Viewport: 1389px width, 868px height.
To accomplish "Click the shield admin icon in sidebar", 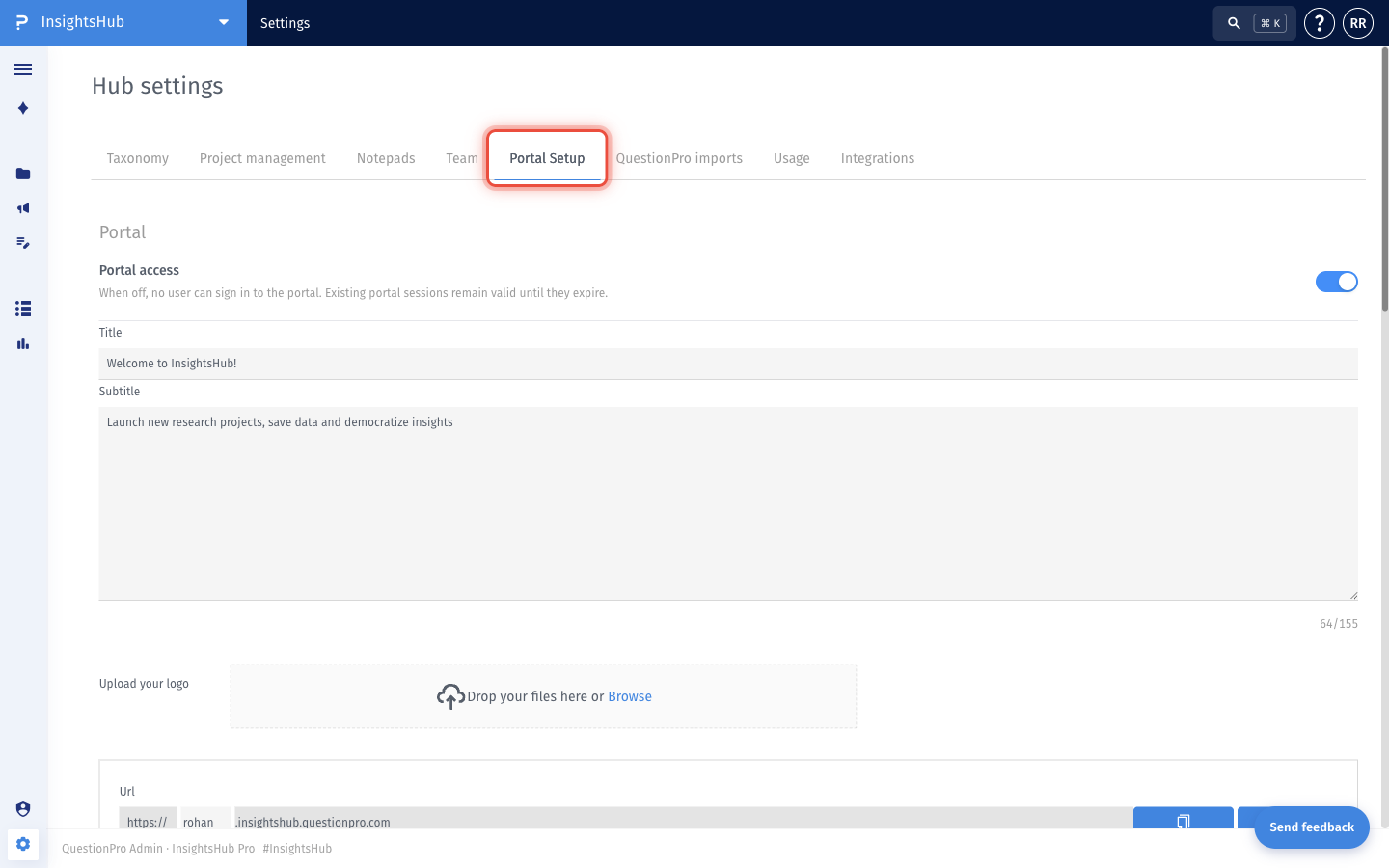I will coord(23,809).
